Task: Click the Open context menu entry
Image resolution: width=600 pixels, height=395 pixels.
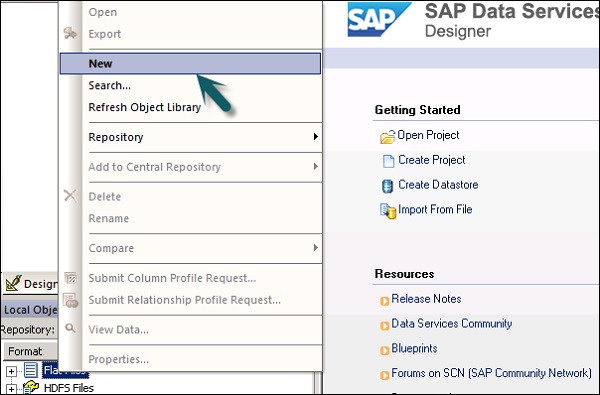Action: click(x=103, y=12)
